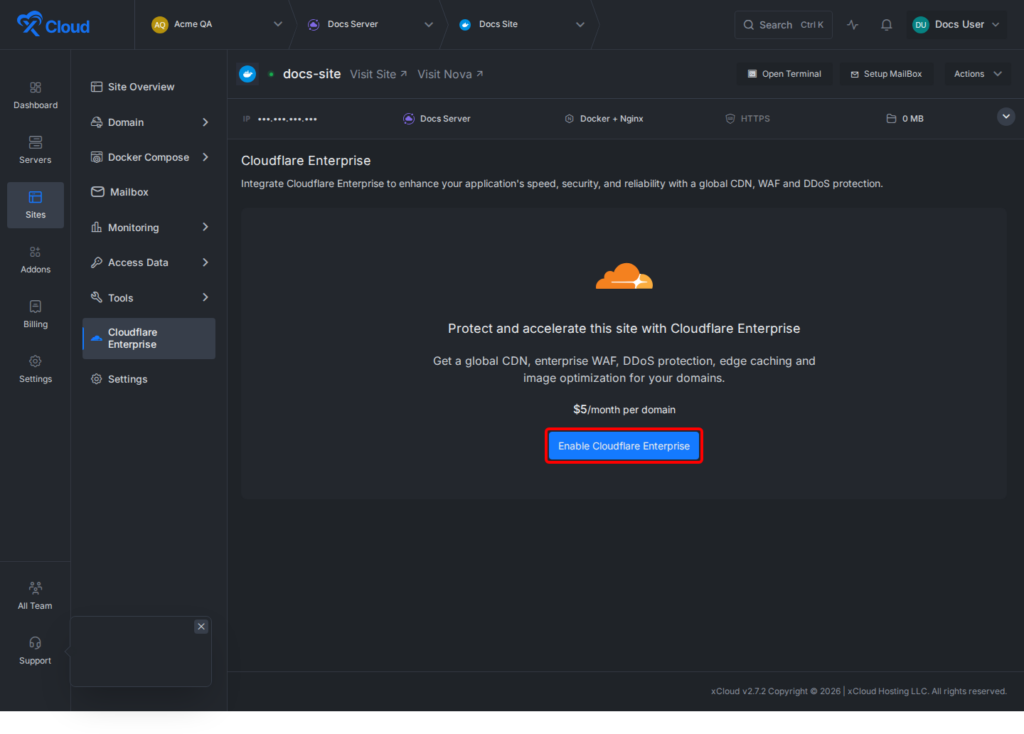The height and width of the screenshot is (734, 1024).
Task: Click the Open Terminal button
Action: (x=784, y=74)
